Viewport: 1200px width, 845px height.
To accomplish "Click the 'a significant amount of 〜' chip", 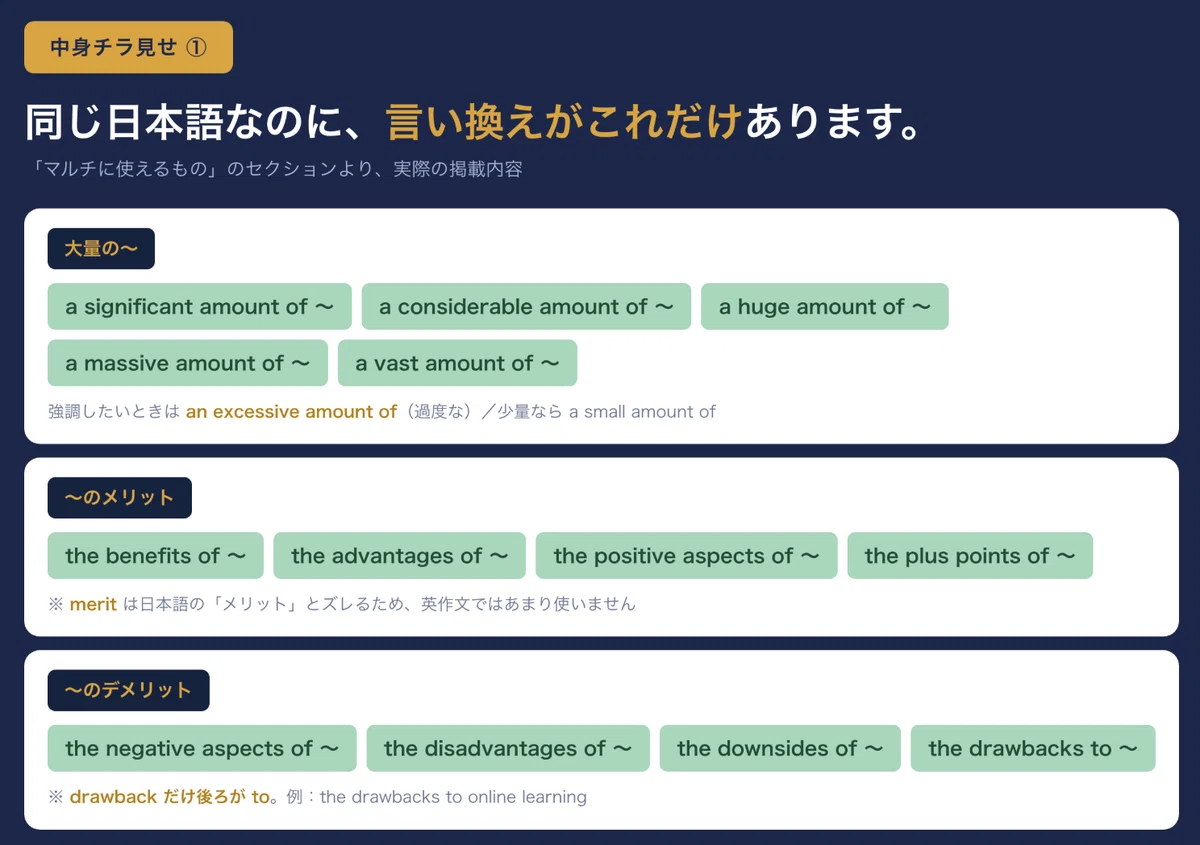I will point(200,307).
